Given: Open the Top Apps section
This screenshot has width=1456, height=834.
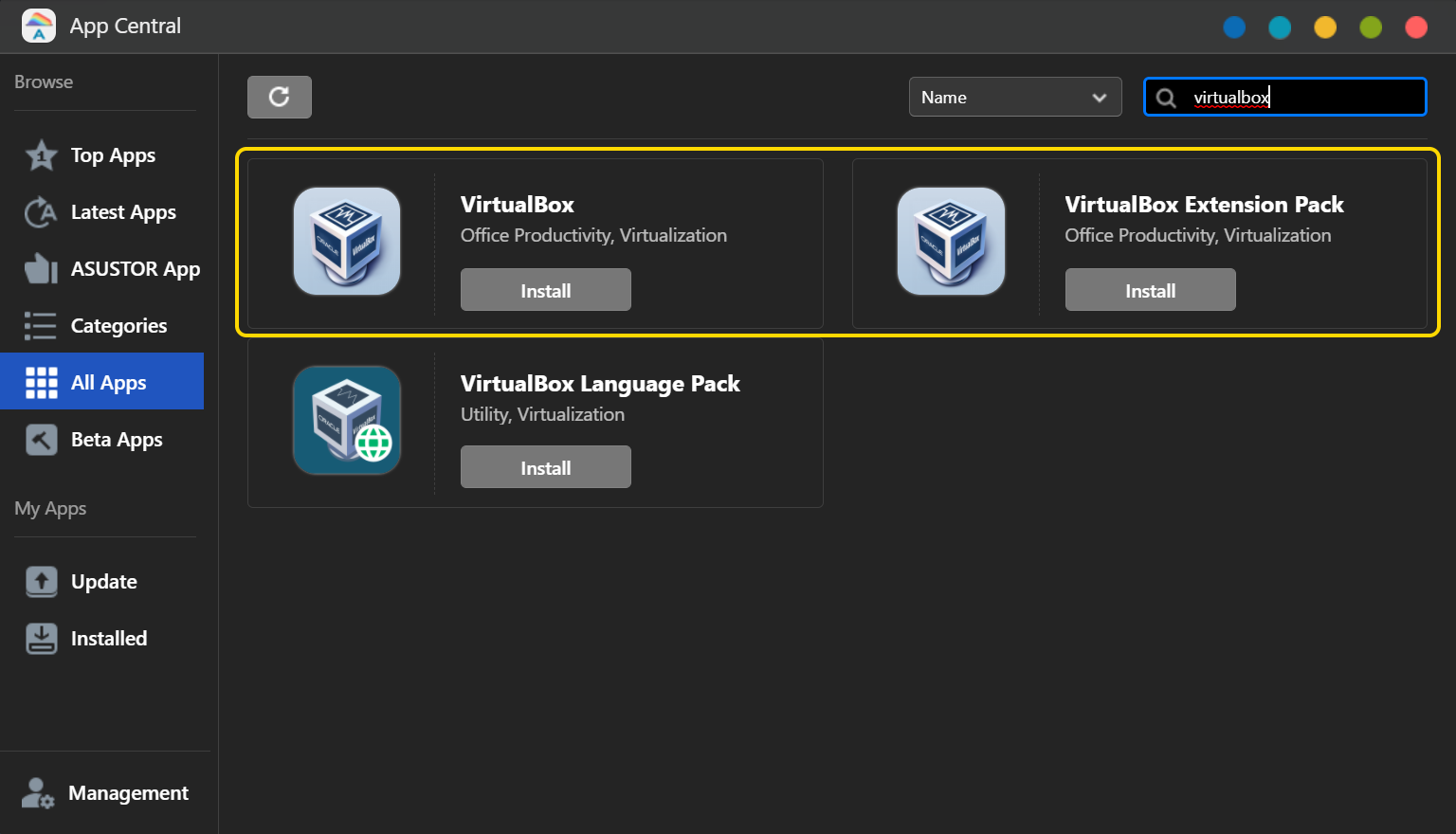Looking at the screenshot, I should tap(102, 155).
